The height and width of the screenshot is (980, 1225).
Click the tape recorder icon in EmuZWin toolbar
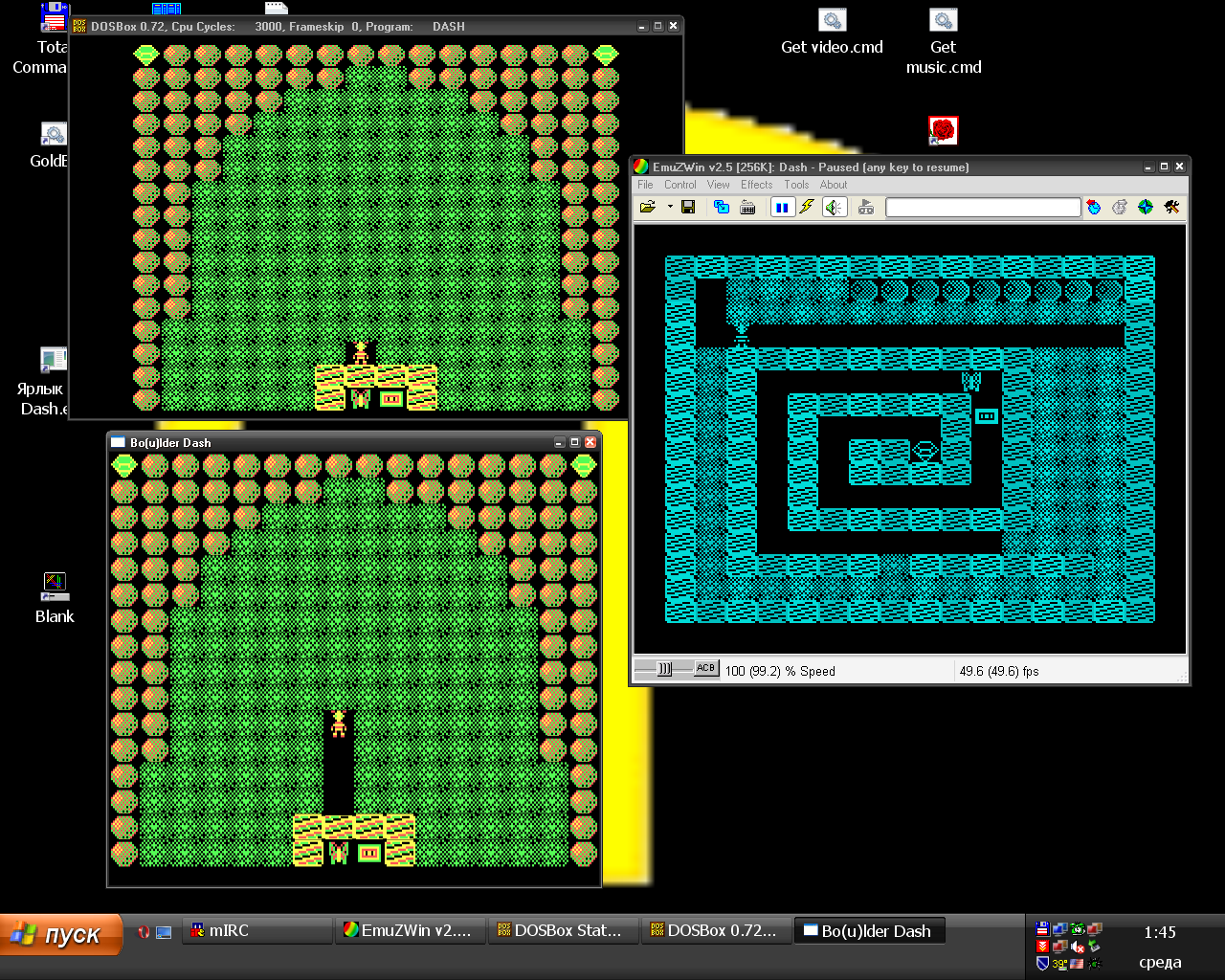tap(866, 207)
